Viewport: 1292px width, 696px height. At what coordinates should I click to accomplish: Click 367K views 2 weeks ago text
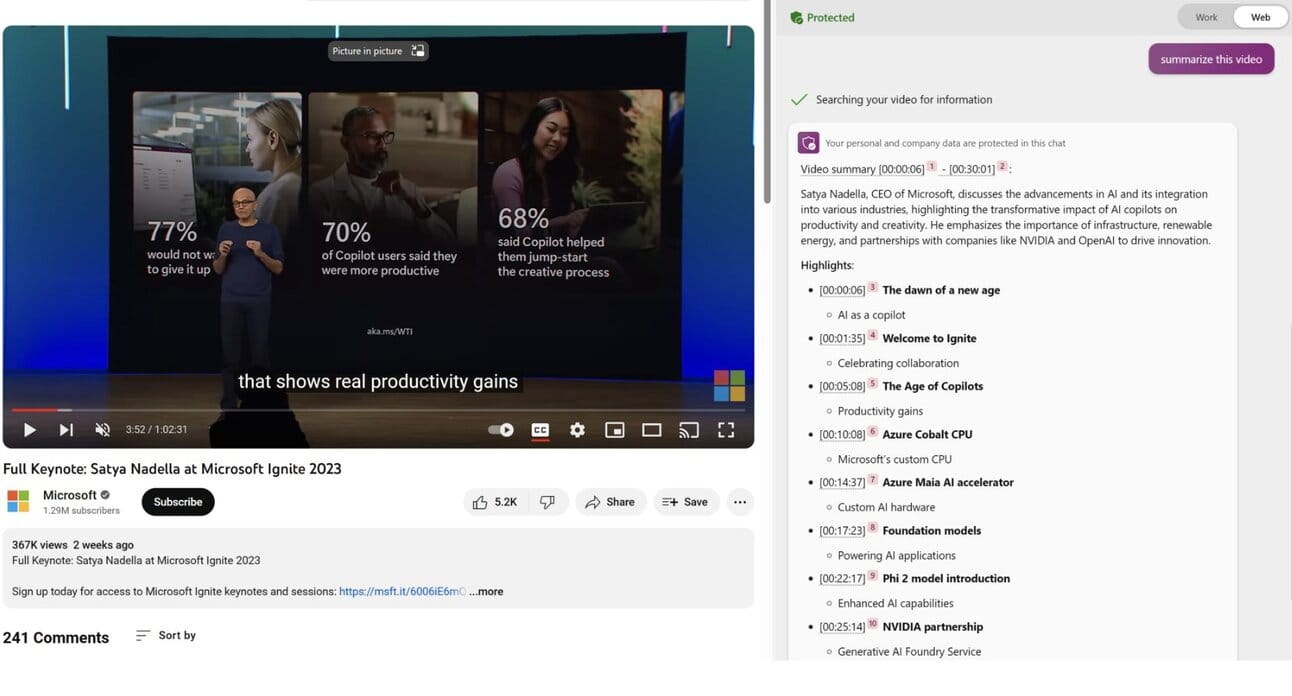click(x=73, y=545)
